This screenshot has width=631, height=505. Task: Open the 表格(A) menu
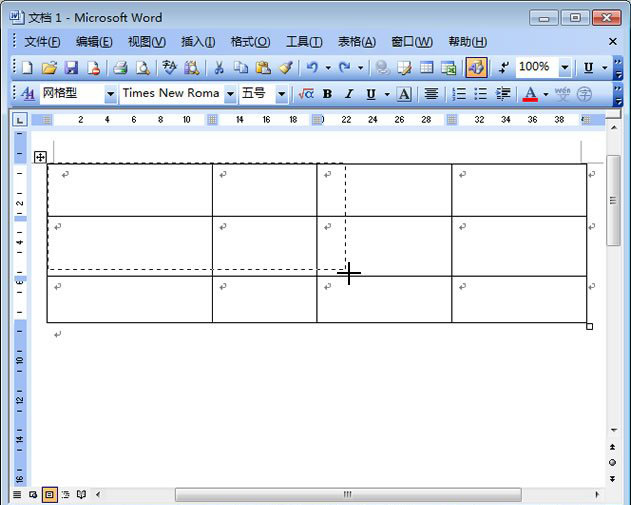pos(356,42)
